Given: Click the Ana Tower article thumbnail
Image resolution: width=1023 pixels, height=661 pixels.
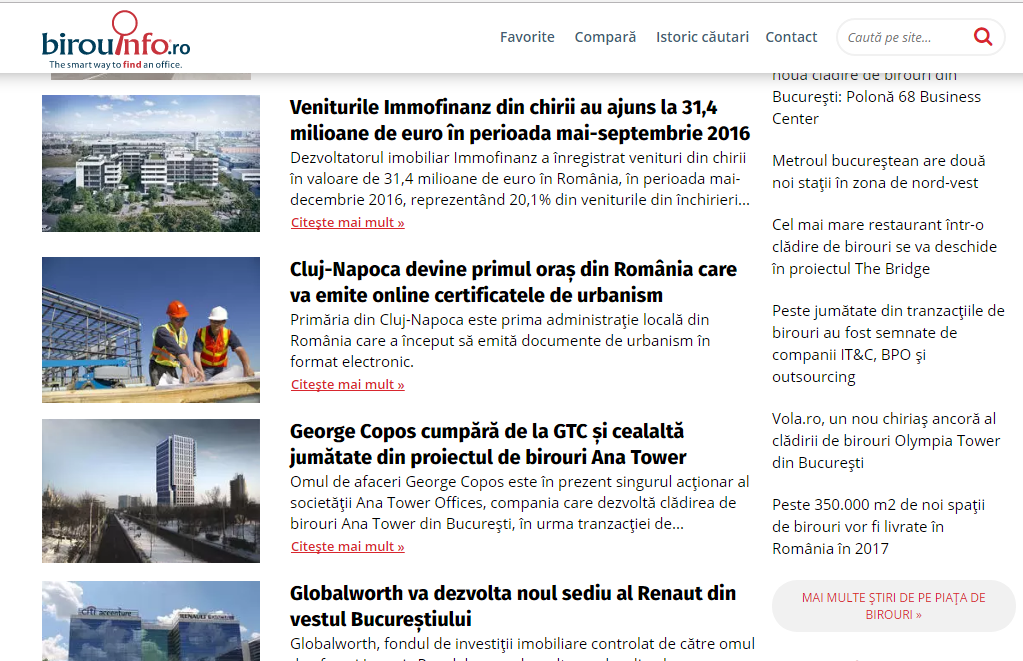Looking at the screenshot, I should pyautogui.click(x=150, y=490).
